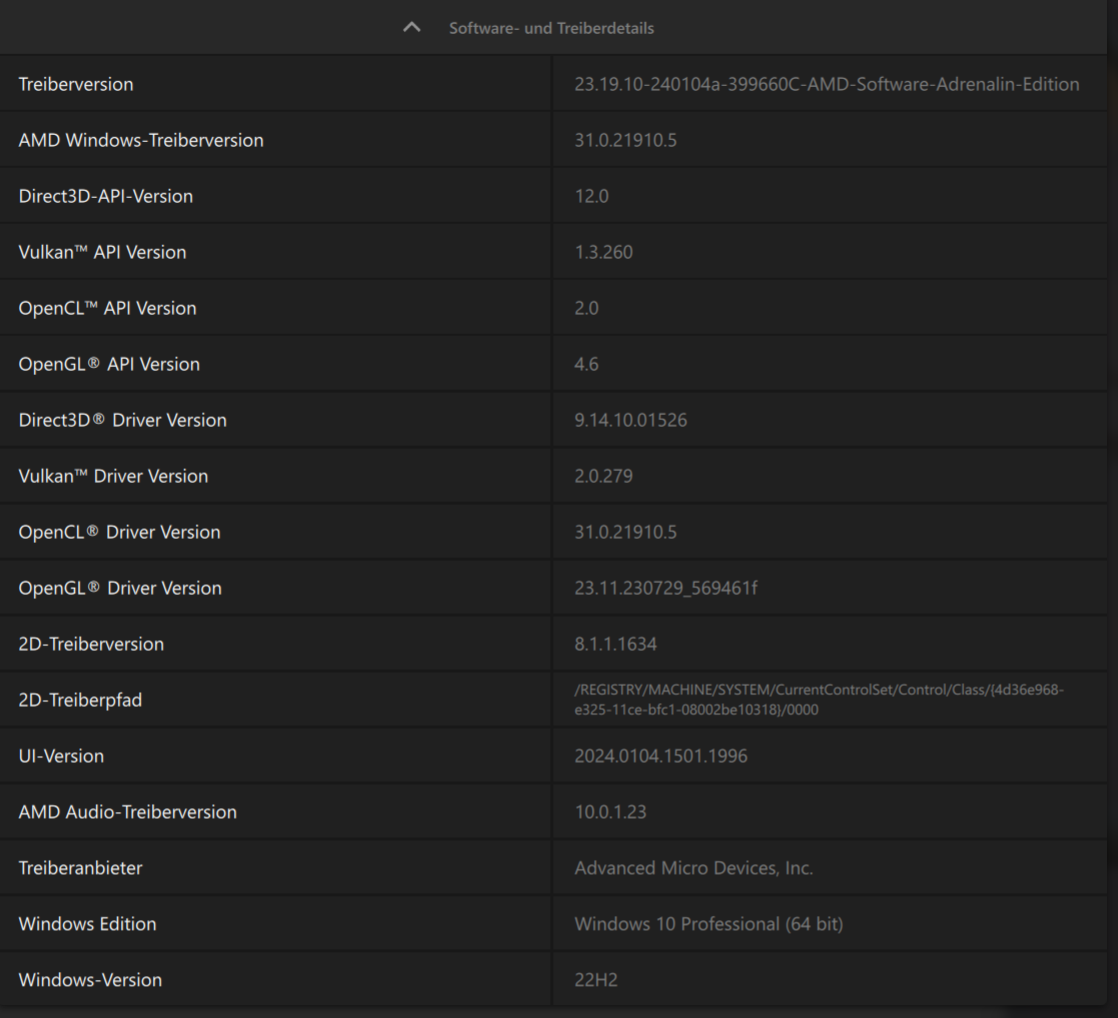Select the UI-Version value 2024.0104.1501.1996
This screenshot has height=1018, width=1118.
coord(660,756)
